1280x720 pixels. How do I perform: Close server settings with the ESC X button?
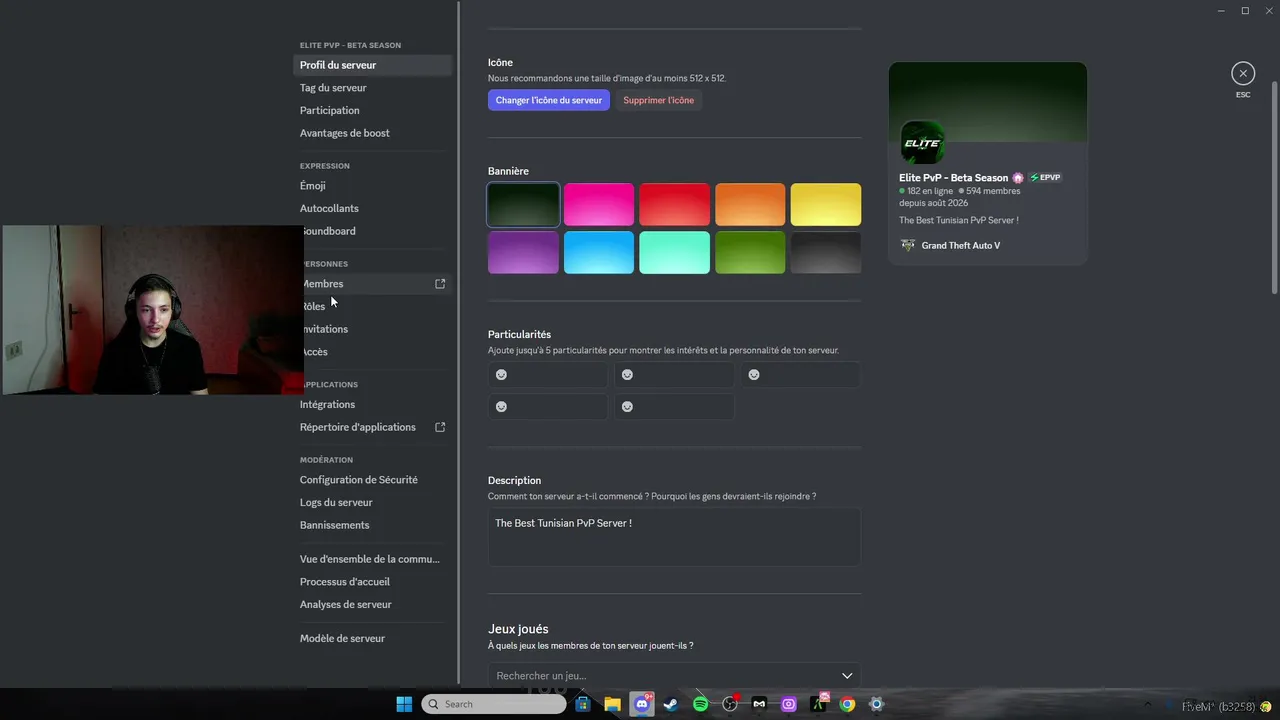(x=1243, y=73)
